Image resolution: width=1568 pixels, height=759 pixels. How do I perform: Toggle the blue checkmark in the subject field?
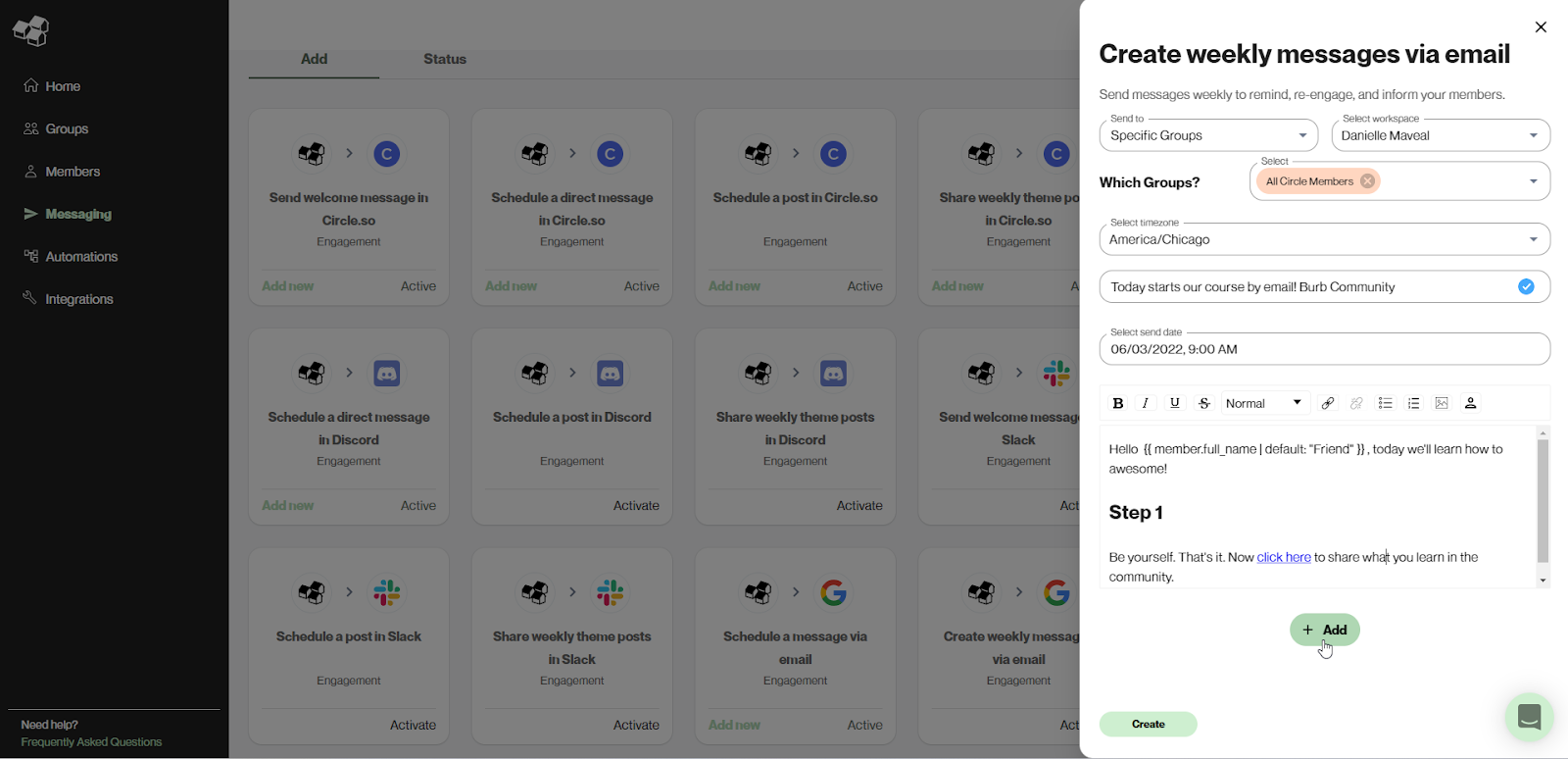(1526, 286)
